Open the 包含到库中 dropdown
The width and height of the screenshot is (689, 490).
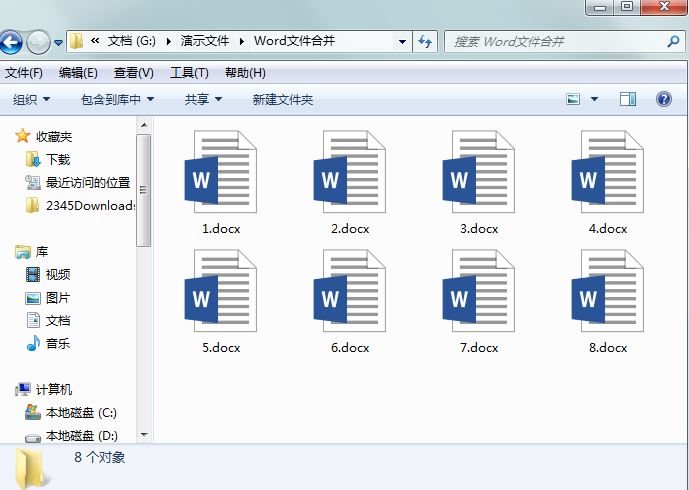[117, 99]
